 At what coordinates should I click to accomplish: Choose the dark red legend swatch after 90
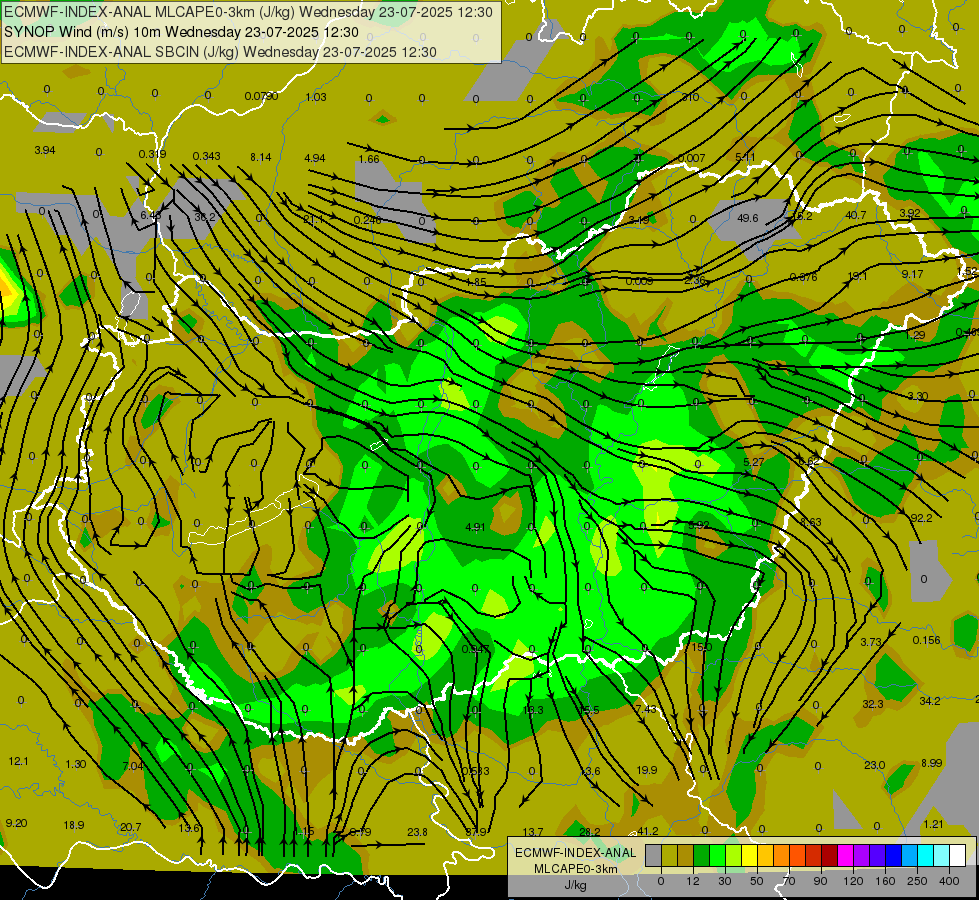pyautogui.click(x=830, y=855)
